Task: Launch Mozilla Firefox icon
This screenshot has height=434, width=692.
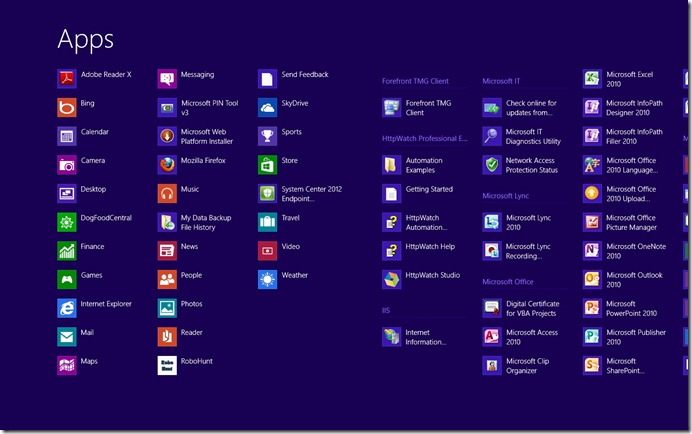Action: point(167,165)
